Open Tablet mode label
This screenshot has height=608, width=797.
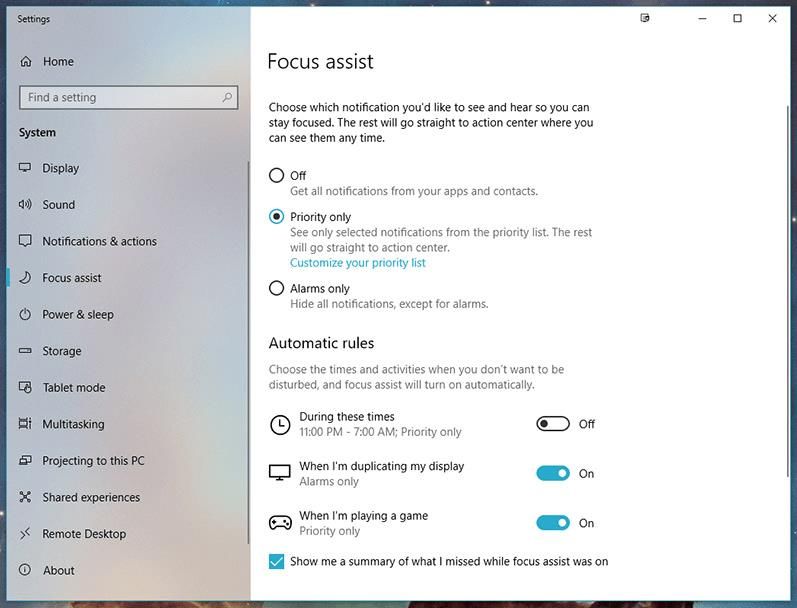click(74, 387)
